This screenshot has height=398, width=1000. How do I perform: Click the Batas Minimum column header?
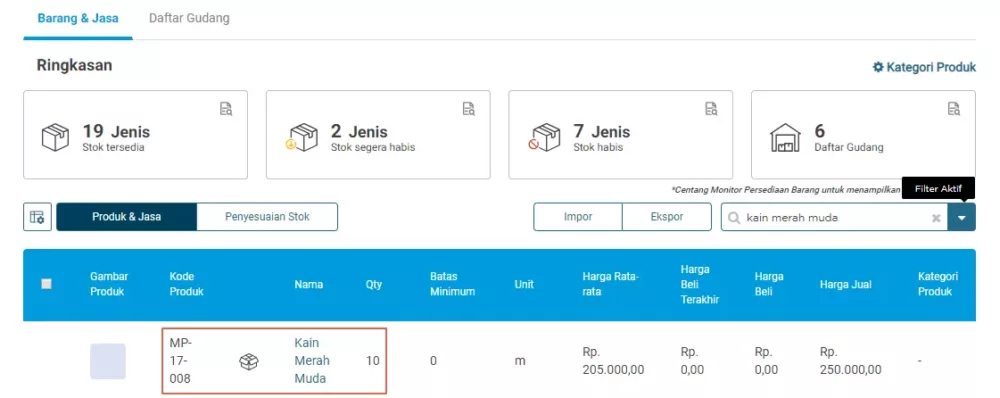(452, 284)
